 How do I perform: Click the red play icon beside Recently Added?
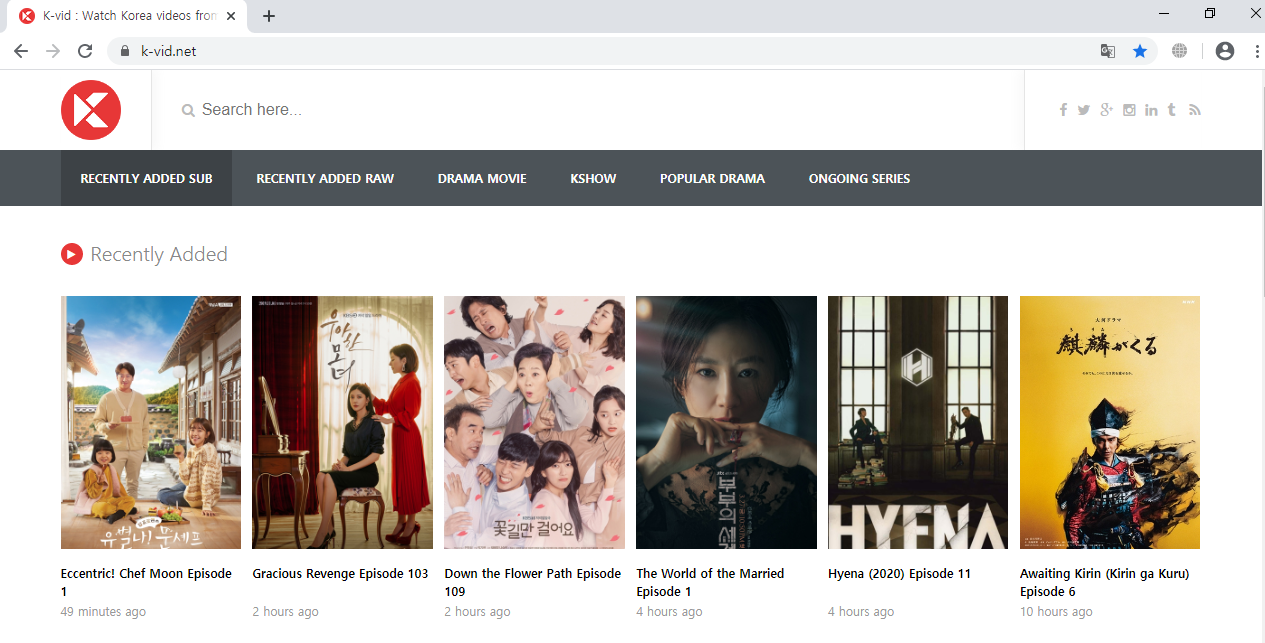point(72,254)
